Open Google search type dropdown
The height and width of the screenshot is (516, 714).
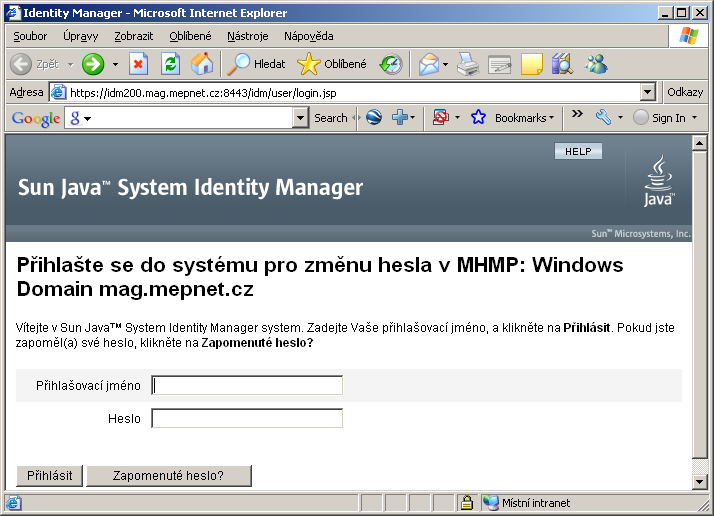click(88, 119)
